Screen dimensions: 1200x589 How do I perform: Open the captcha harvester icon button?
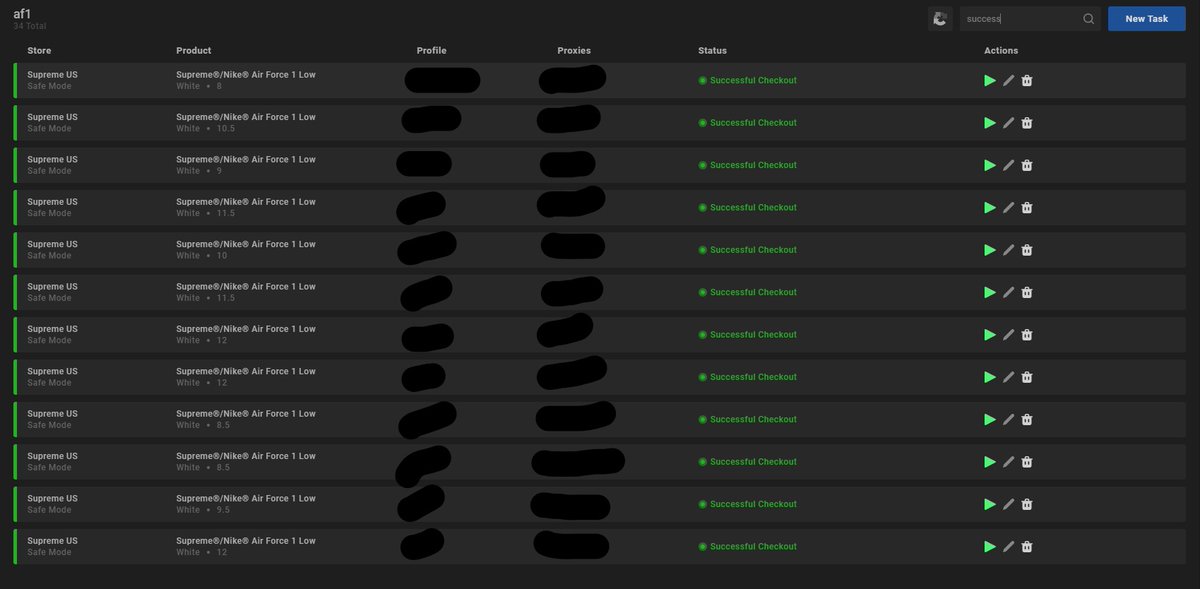pyautogui.click(x=940, y=18)
